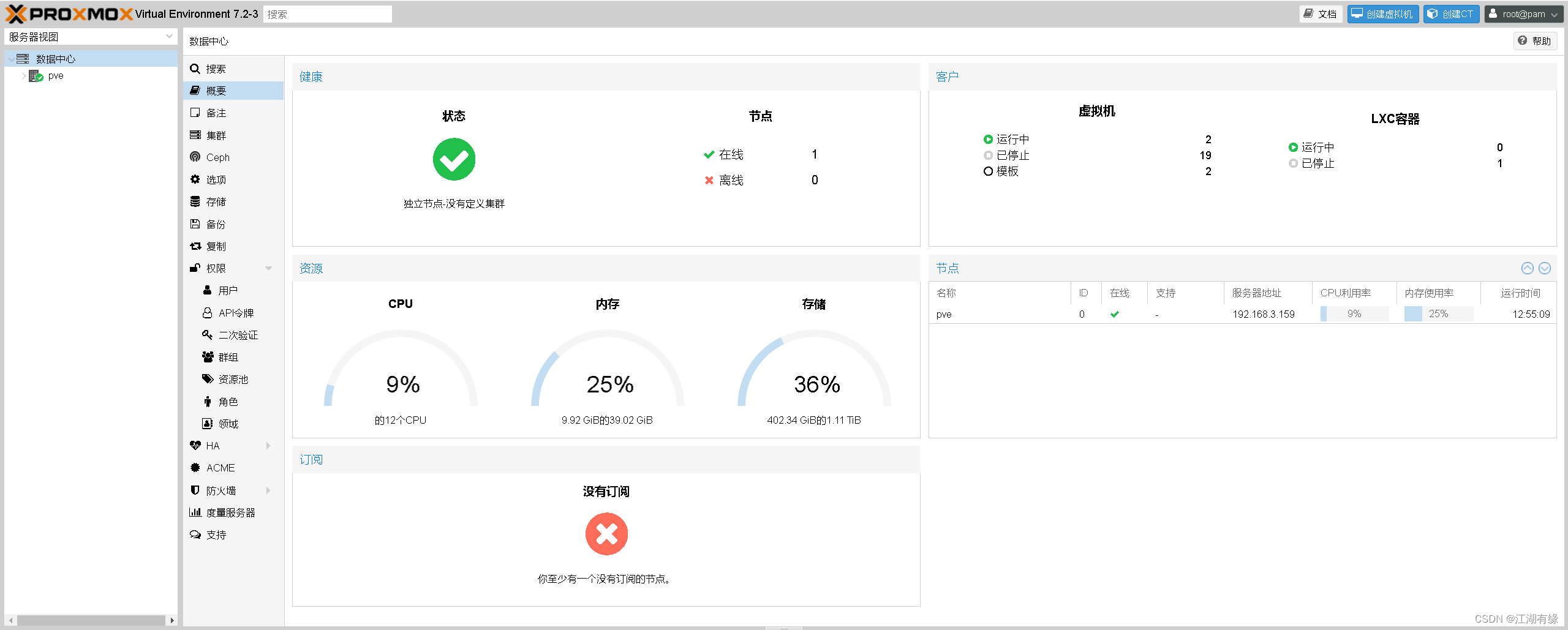Click the pve node server icon in tree
The height and width of the screenshot is (630, 1568).
tap(36, 76)
